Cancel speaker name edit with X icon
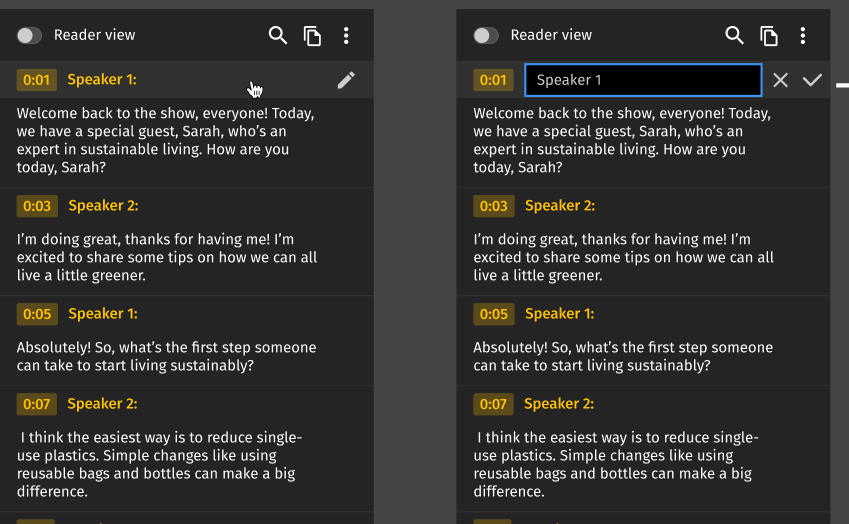This screenshot has height=524, width=849. pos(781,80)
